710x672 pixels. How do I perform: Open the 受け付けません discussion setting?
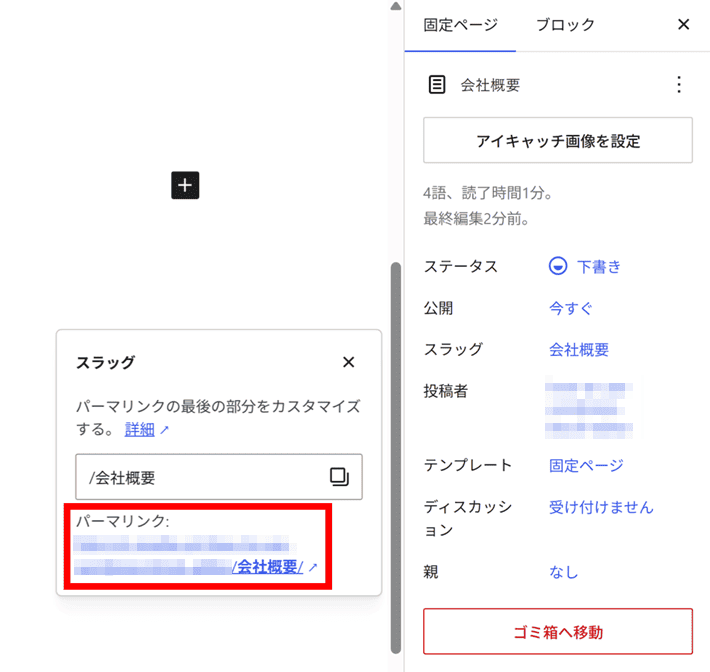(x=601, y=507)
